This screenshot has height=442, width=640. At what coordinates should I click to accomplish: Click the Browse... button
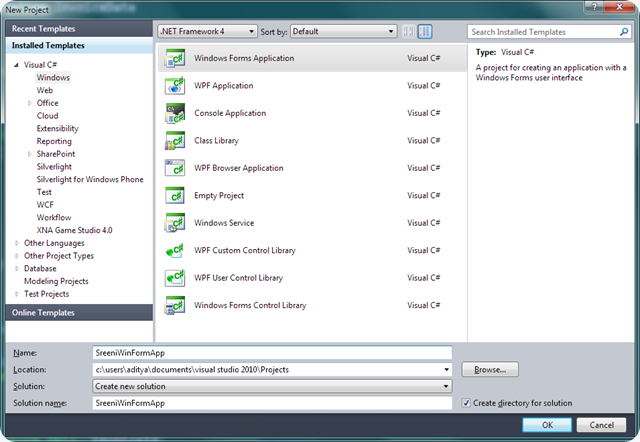(x=490, y=369)
